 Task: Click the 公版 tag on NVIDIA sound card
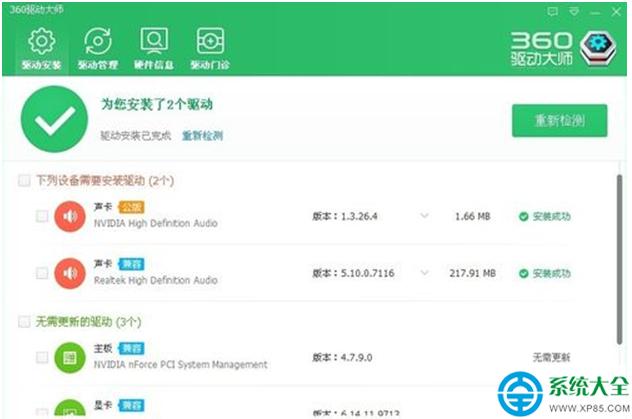click(x=131, y=206)
